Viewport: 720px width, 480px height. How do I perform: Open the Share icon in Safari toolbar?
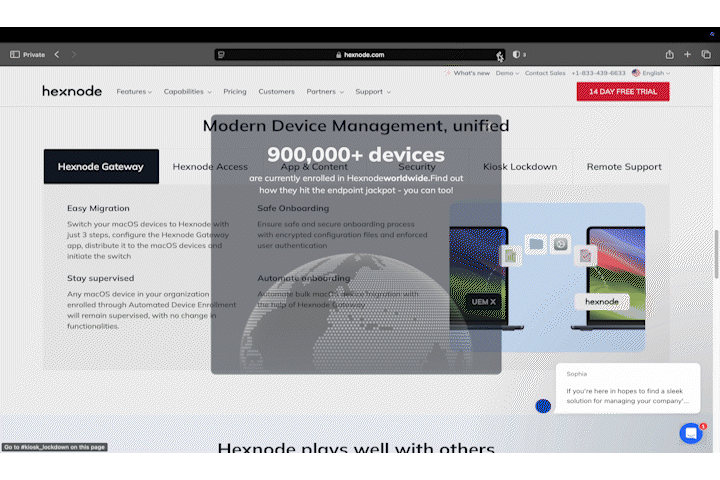coord(669,55)
